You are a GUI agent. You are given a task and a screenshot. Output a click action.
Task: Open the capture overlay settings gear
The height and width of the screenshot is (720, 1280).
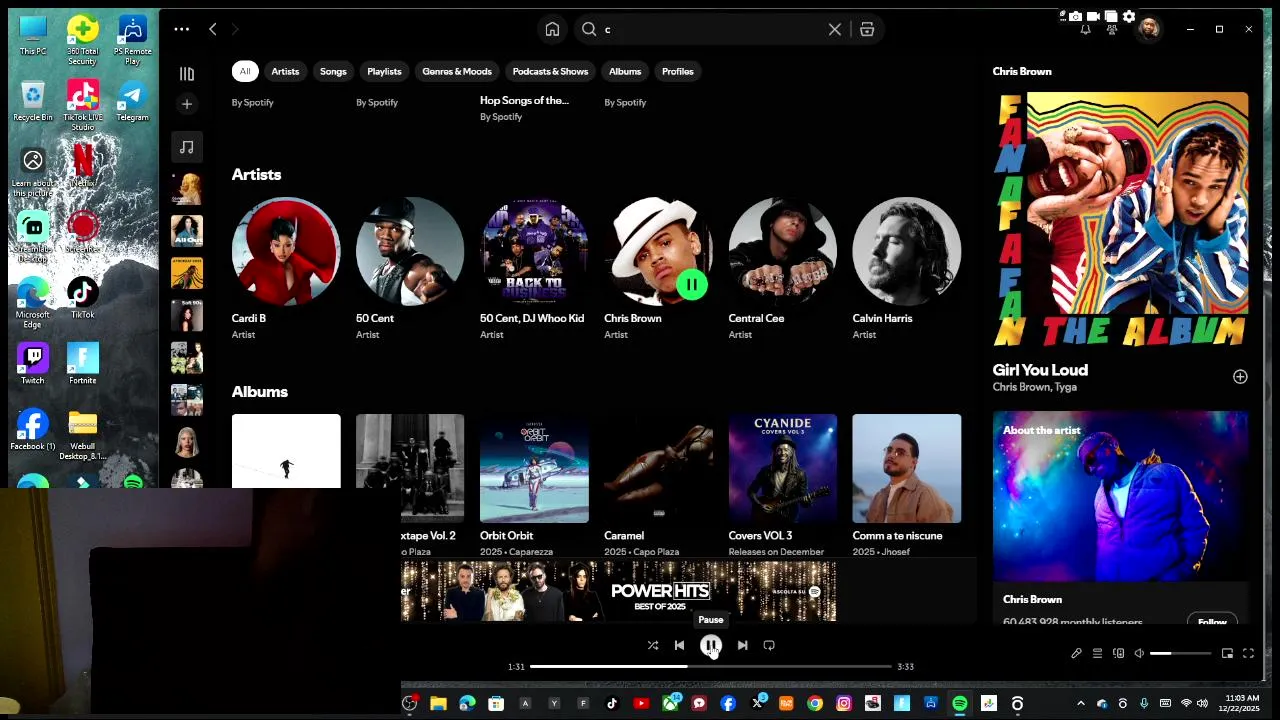point(1129,16)
